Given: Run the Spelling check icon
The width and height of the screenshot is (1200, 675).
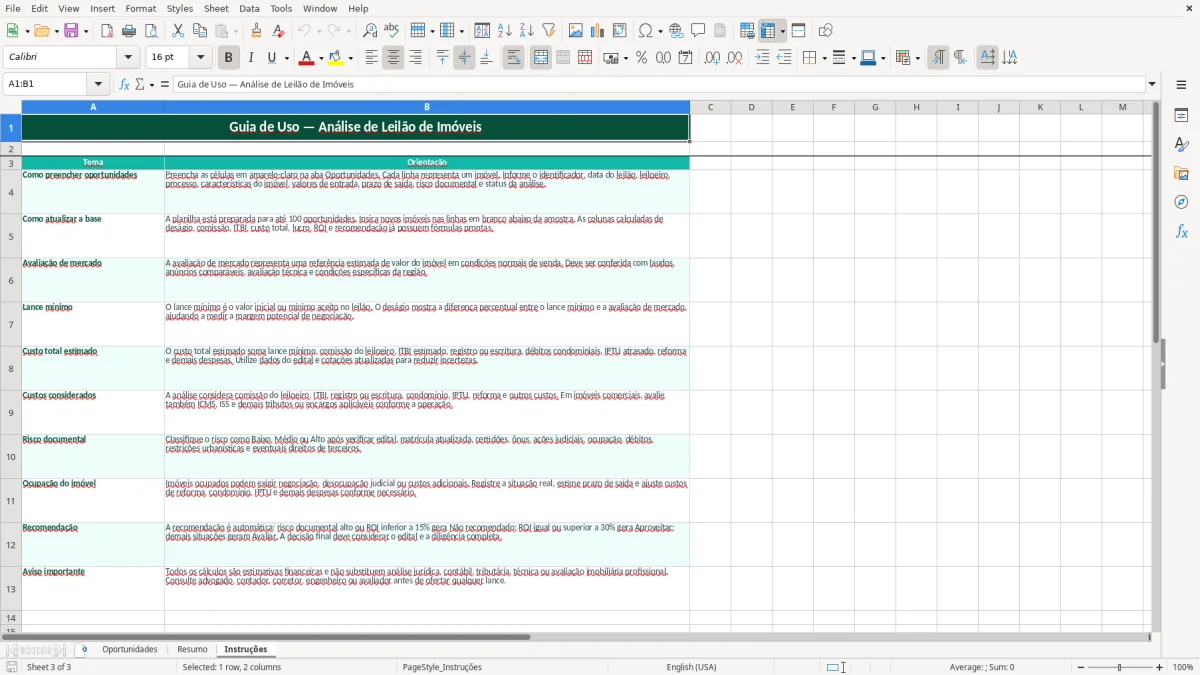Looking at the screenshot, I should click(x=392, y=31).
